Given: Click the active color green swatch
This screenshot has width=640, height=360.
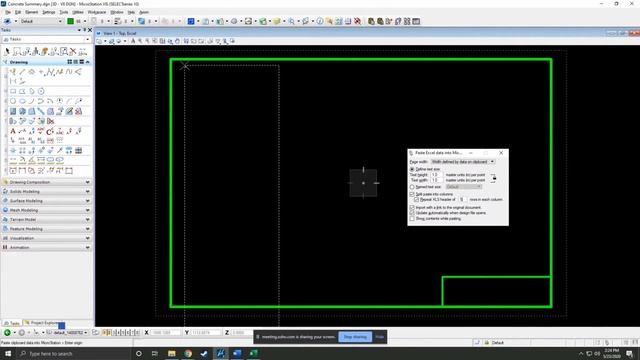Looking at the screenshot, I should (x=71, y=21).
